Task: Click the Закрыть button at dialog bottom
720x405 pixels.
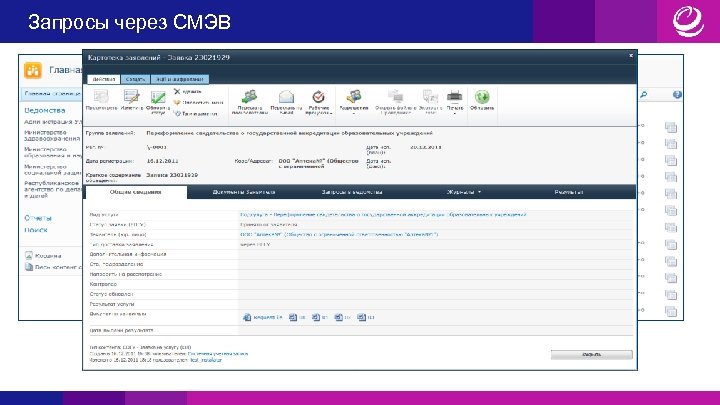Action: [591, 354]
